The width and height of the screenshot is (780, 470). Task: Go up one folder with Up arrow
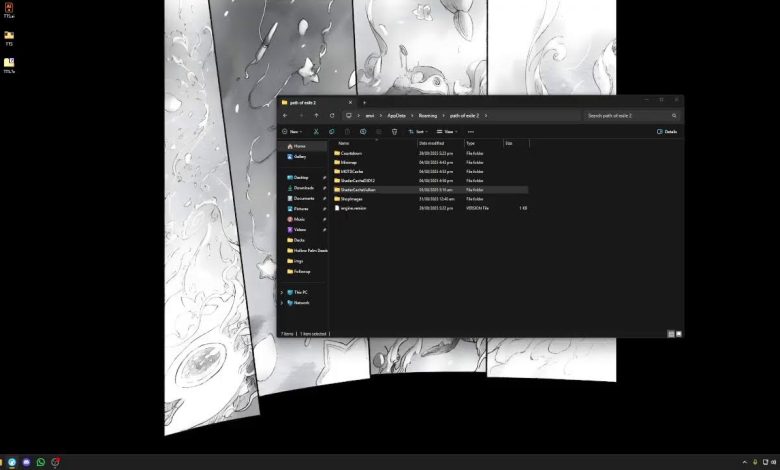[316, 116]
